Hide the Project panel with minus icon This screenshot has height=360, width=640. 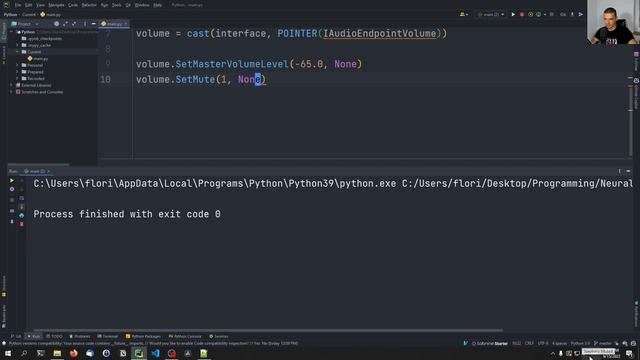pos(93,24)
